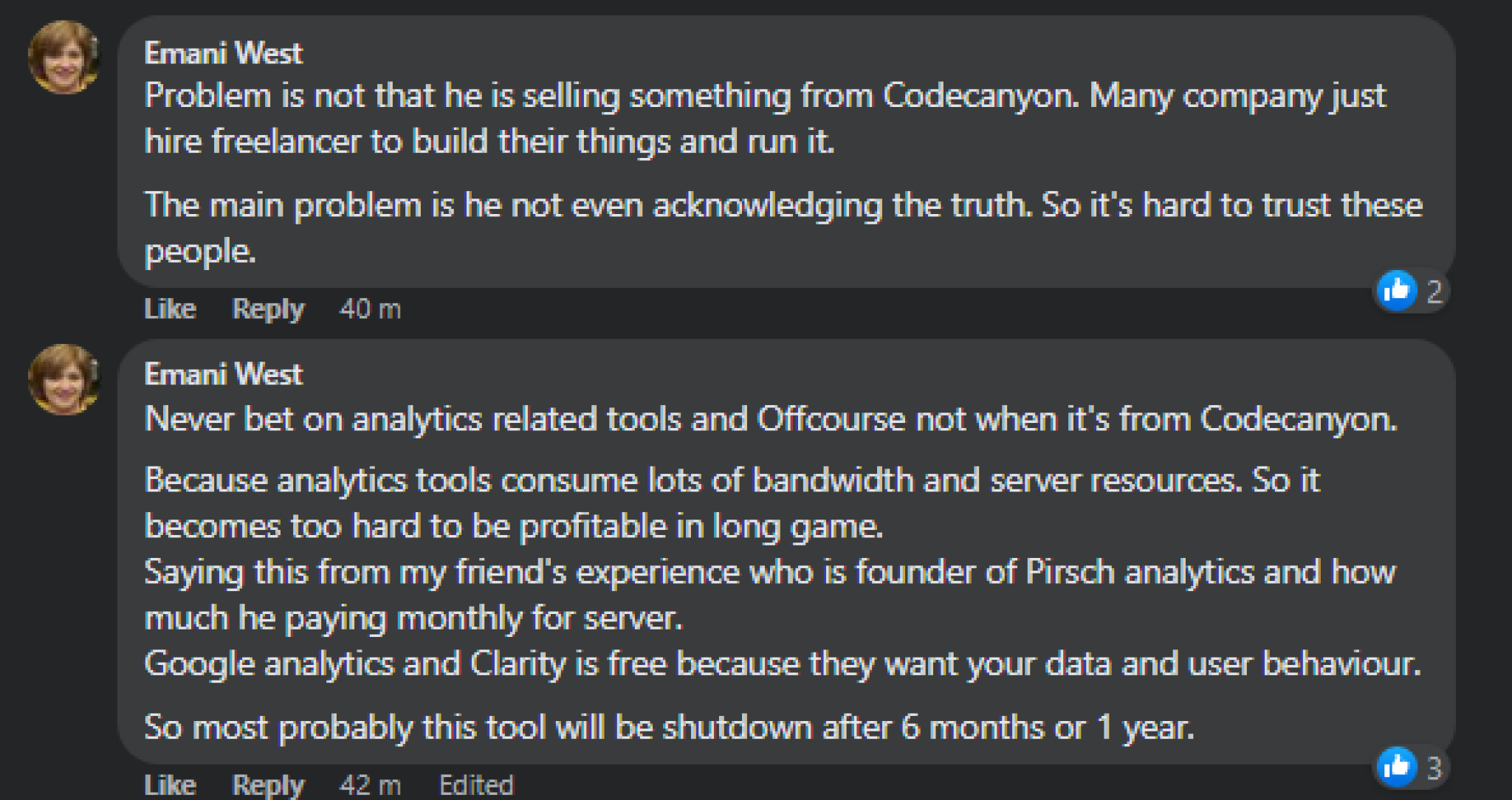
Task: Open the Emani West name above 'Problem is not'
Action: point(223,53)
